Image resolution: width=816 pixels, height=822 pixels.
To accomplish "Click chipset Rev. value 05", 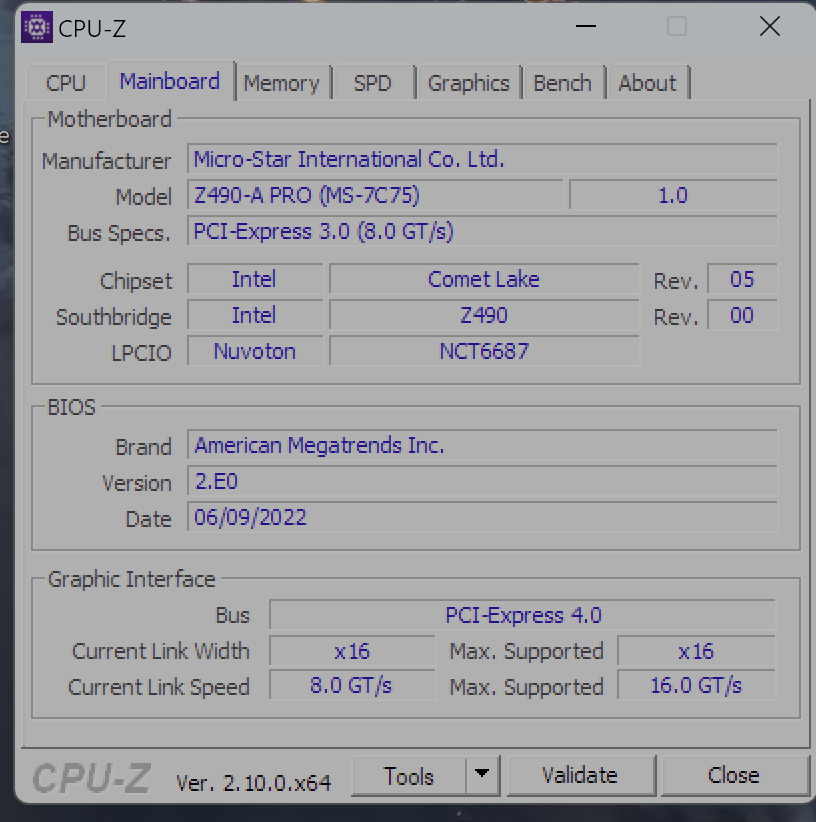I will point(742,279).
